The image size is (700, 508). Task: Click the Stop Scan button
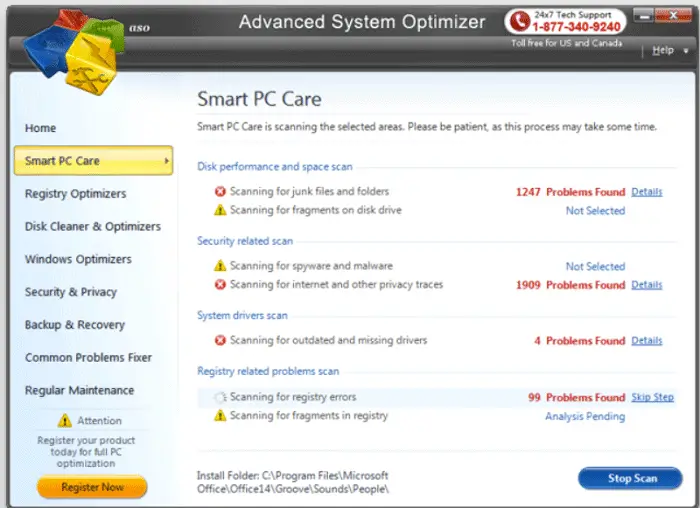630,478
